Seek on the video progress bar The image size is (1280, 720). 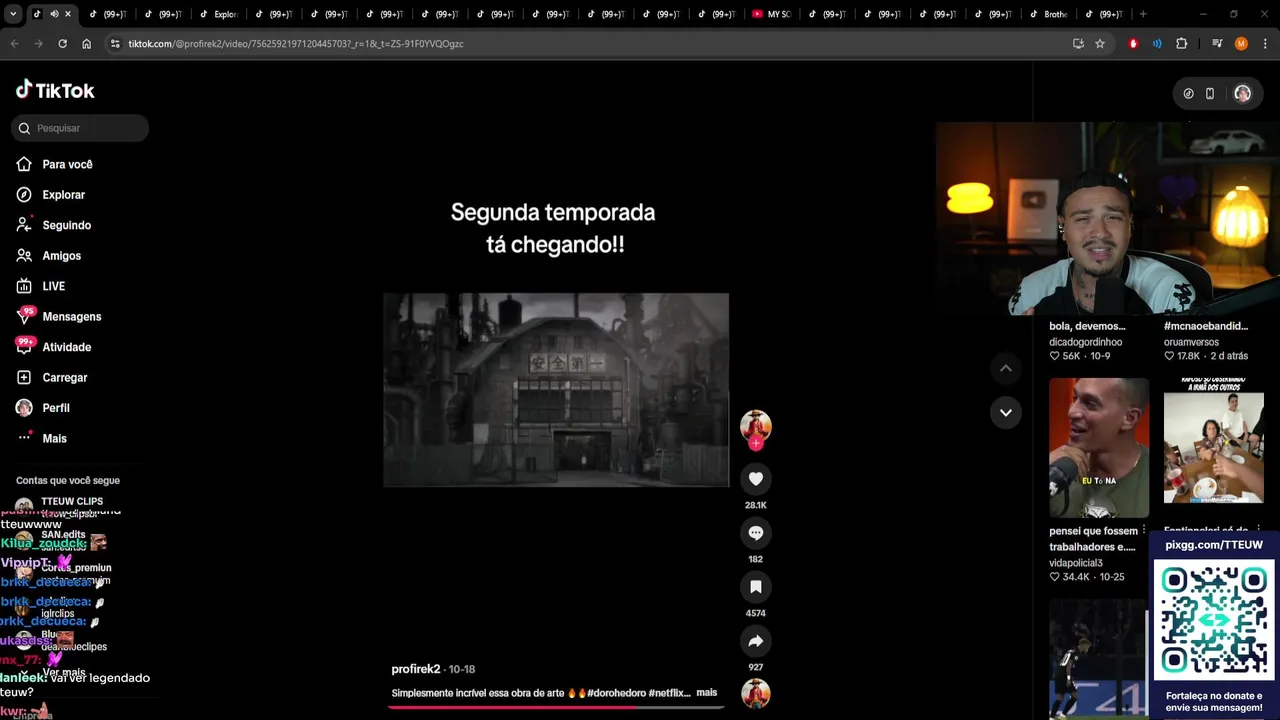(556, 707)
